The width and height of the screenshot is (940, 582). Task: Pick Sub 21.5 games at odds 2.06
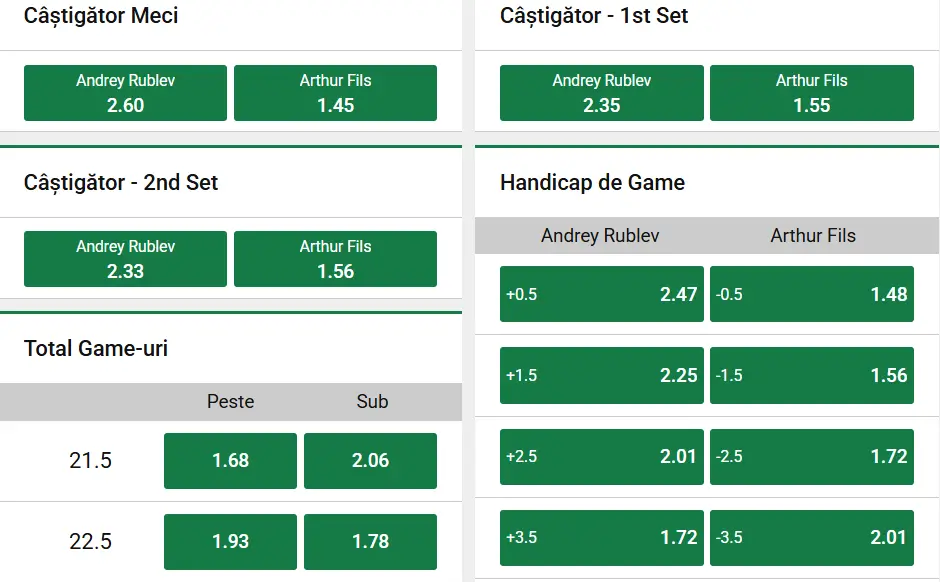(x=370, y=461)
